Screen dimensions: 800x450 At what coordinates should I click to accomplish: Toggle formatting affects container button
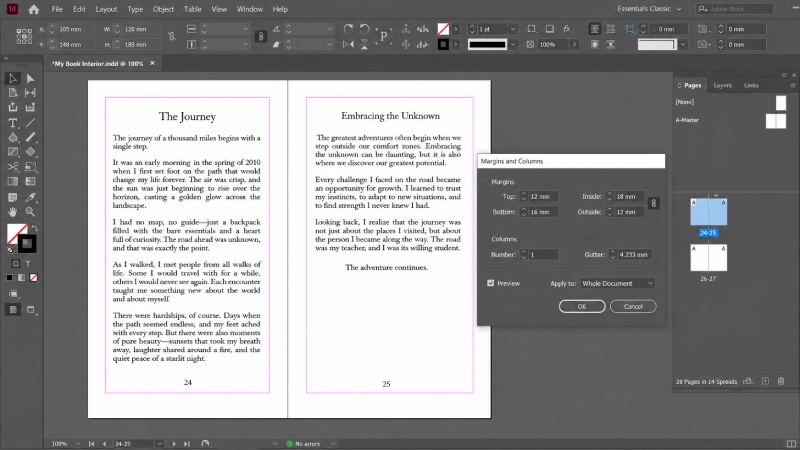coord(16,264)
